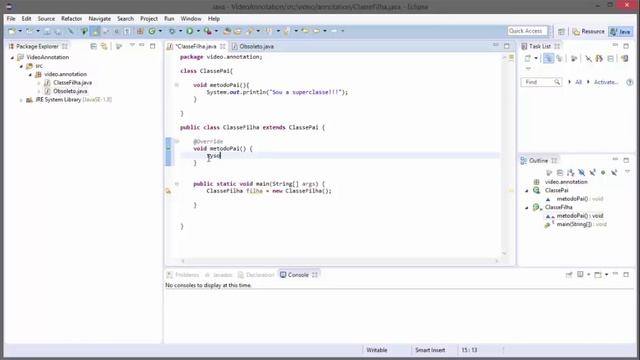
Task: Click the Smart Insert status bar entry
Action: click(x=430, y=350)
